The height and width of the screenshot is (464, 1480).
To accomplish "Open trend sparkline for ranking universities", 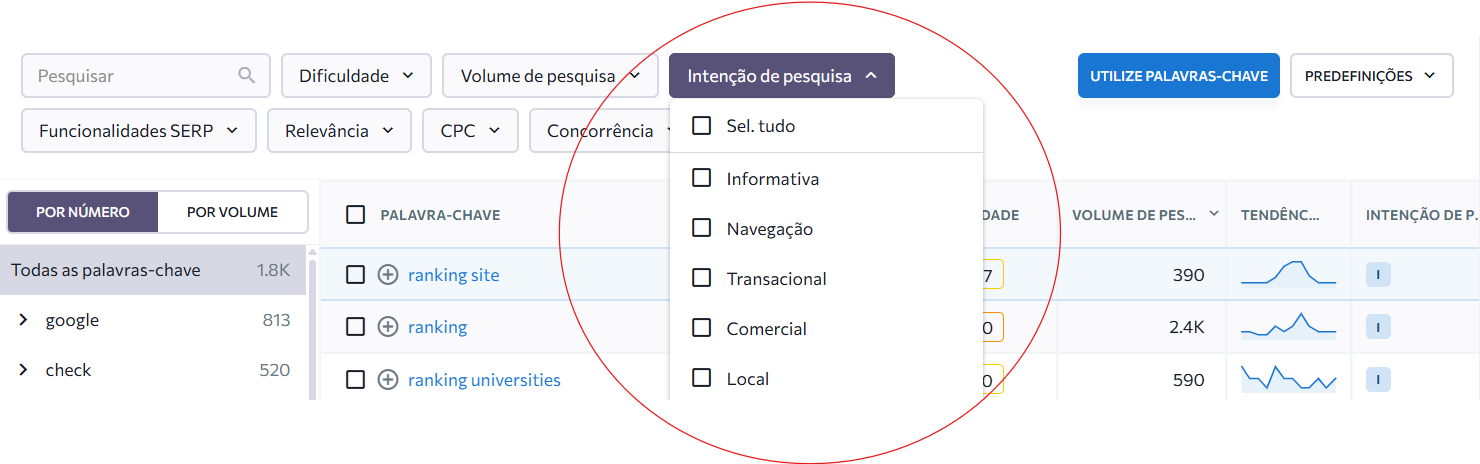I will tap(1288, 379).
